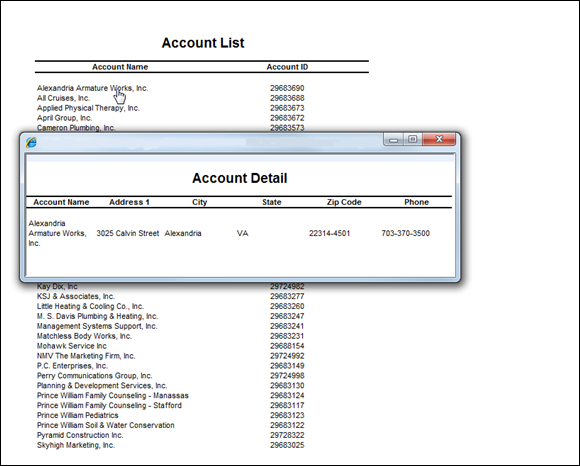Viewport: 580px width, 466px height.
Task: Select Cameron Plumbing, Inc. in the list
Action: pyautogui.click(x=76, y=128)
